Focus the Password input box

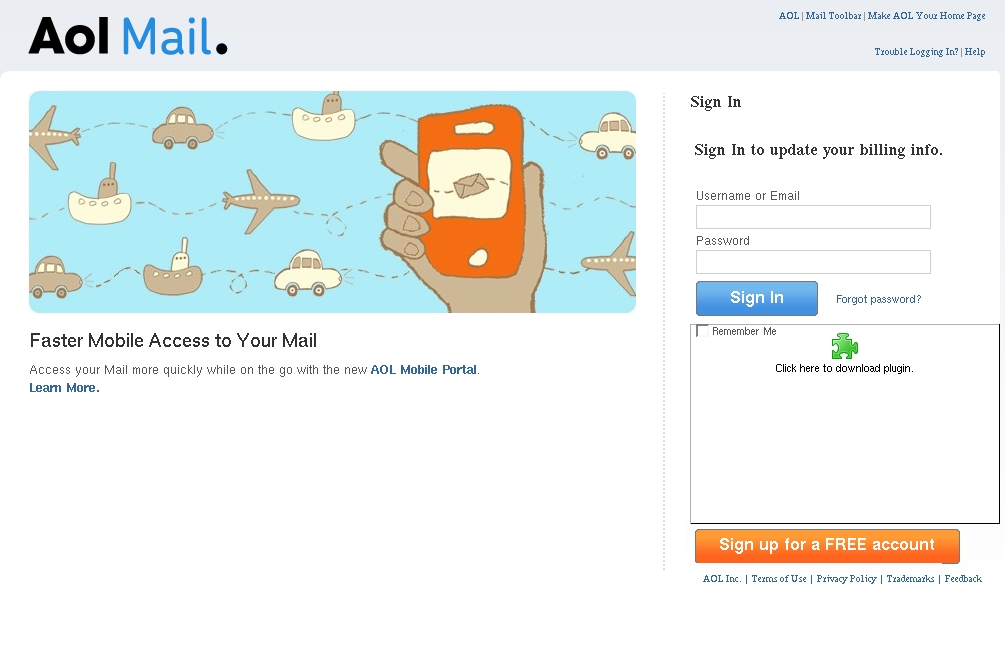point(813,262)
